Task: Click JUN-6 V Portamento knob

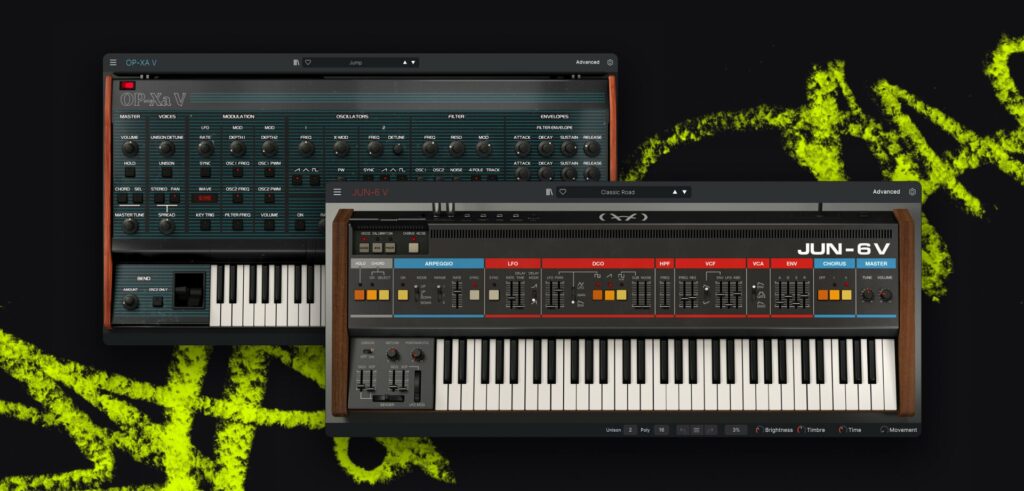Action: [417, 355]
